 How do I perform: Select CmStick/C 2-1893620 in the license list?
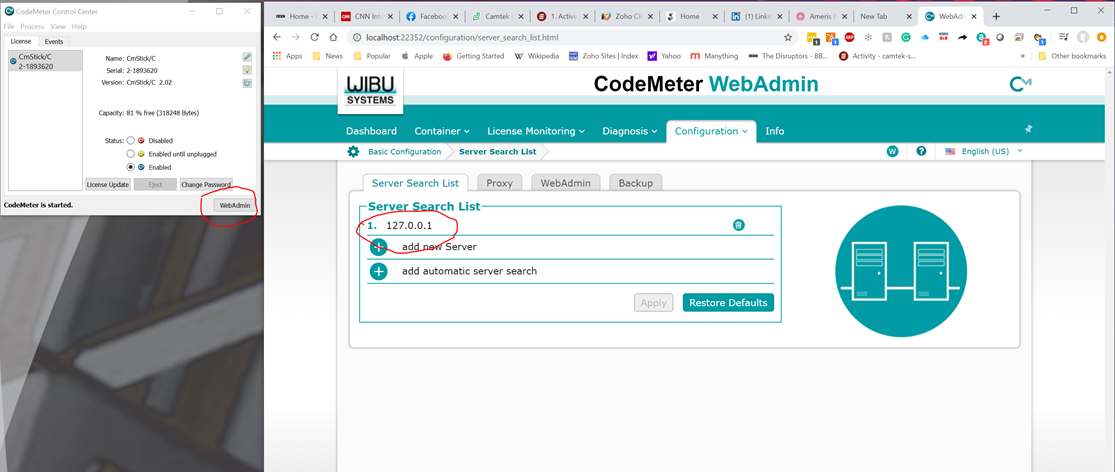tap(46, 60)
